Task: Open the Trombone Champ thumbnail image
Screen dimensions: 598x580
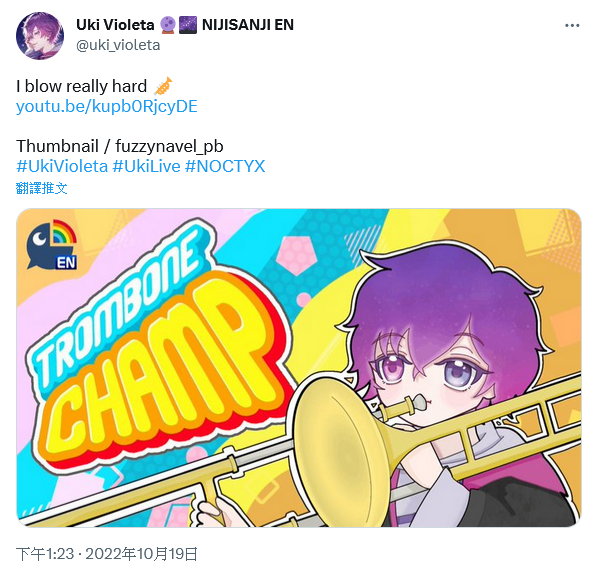Action: [x=299, y=368]
